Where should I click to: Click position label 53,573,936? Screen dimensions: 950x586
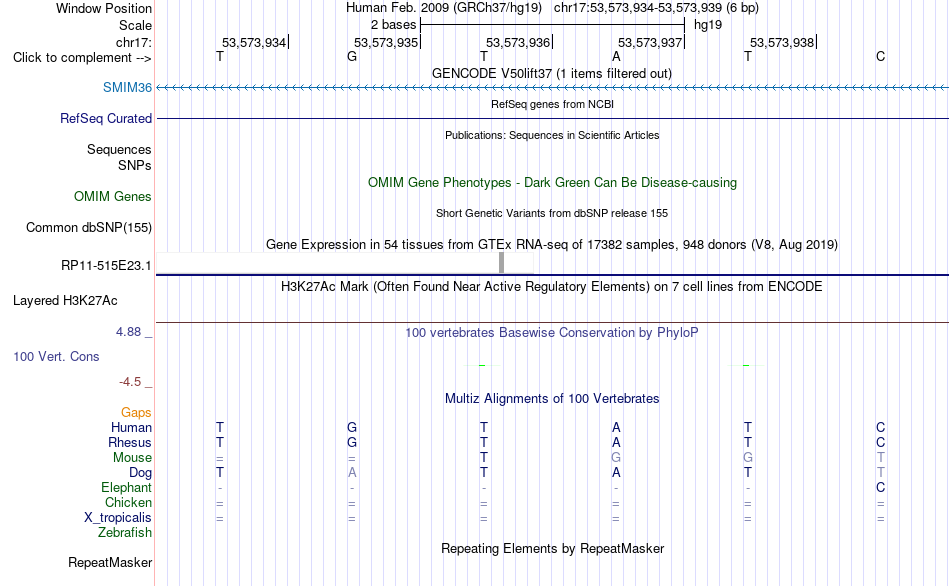(518, 42)
